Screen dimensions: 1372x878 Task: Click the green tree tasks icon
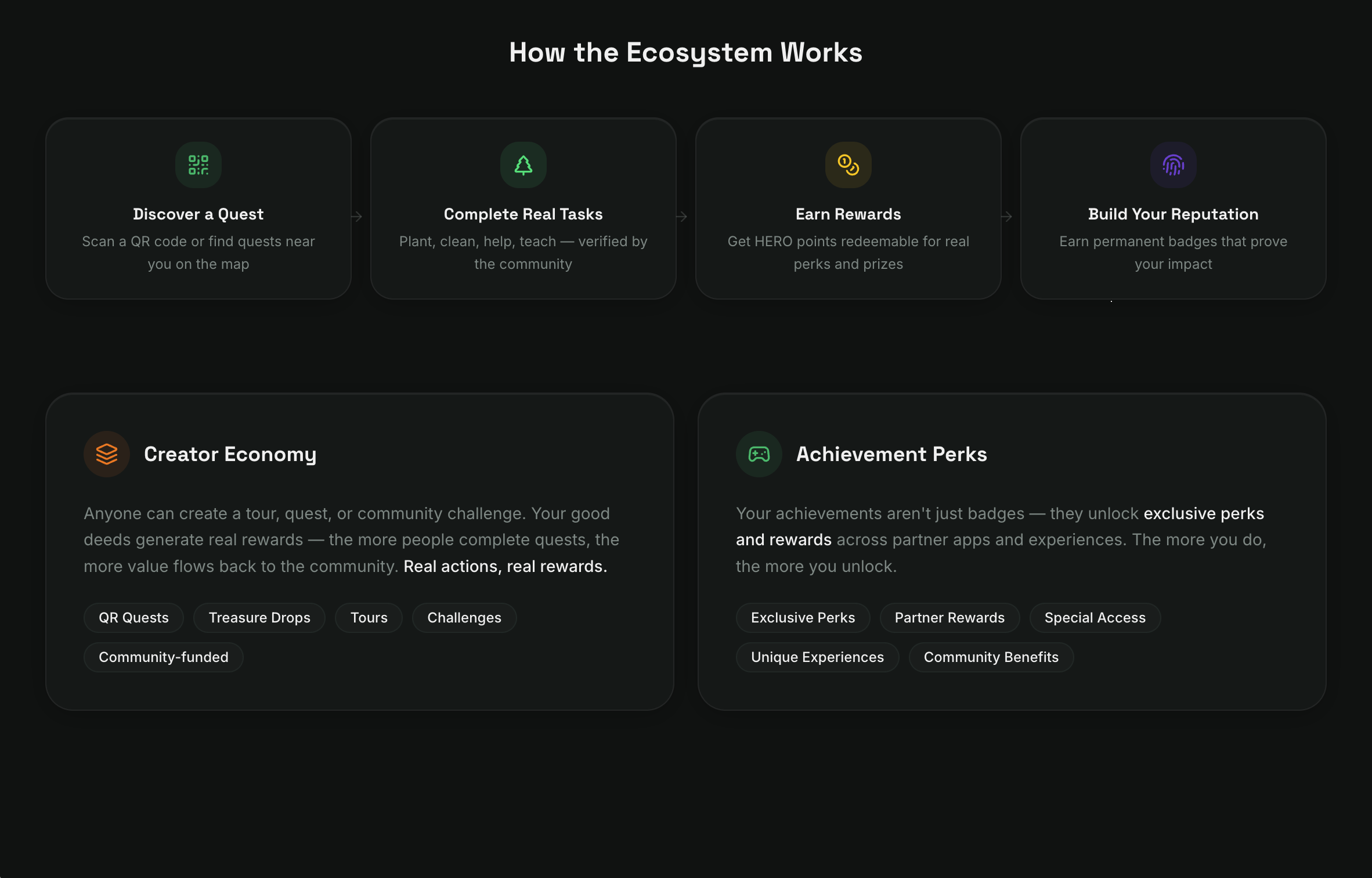point(523,165)
